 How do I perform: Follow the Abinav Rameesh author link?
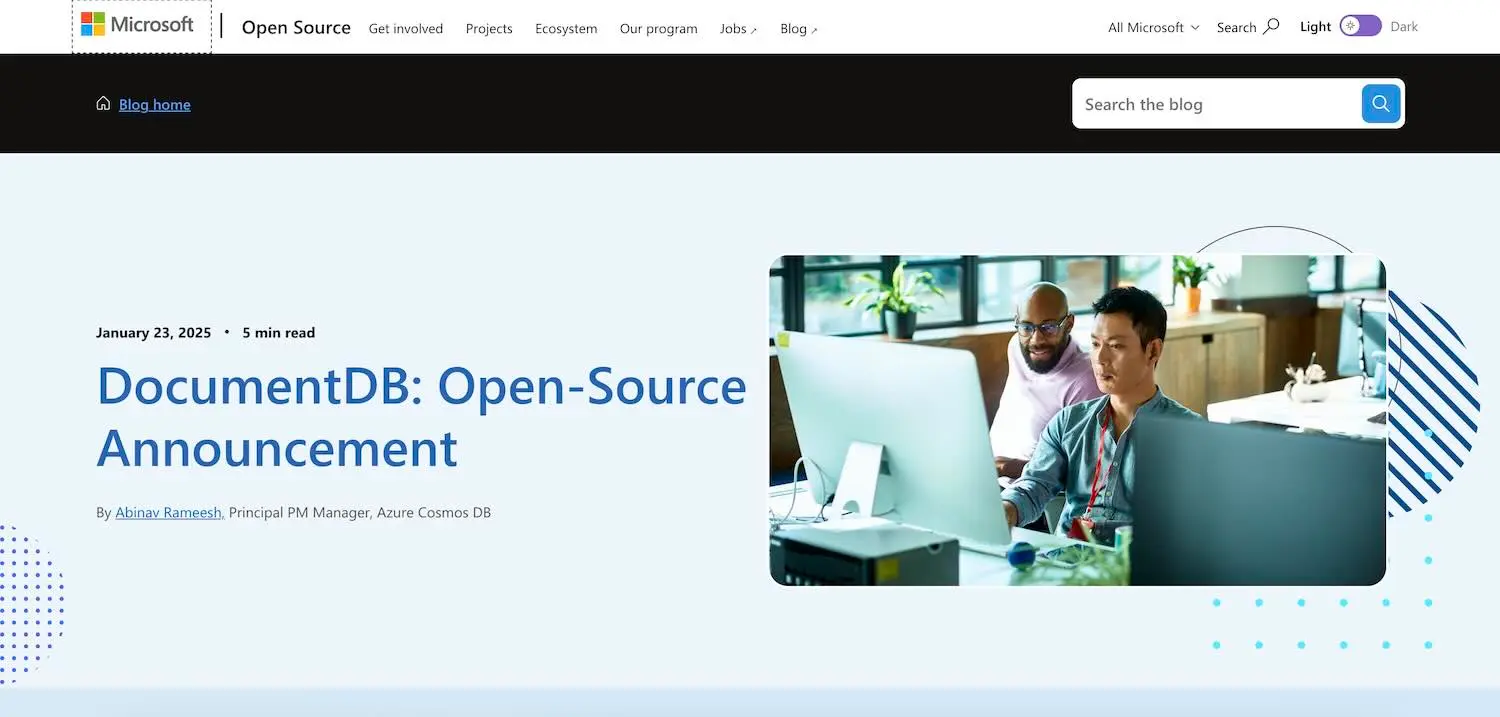168,512
